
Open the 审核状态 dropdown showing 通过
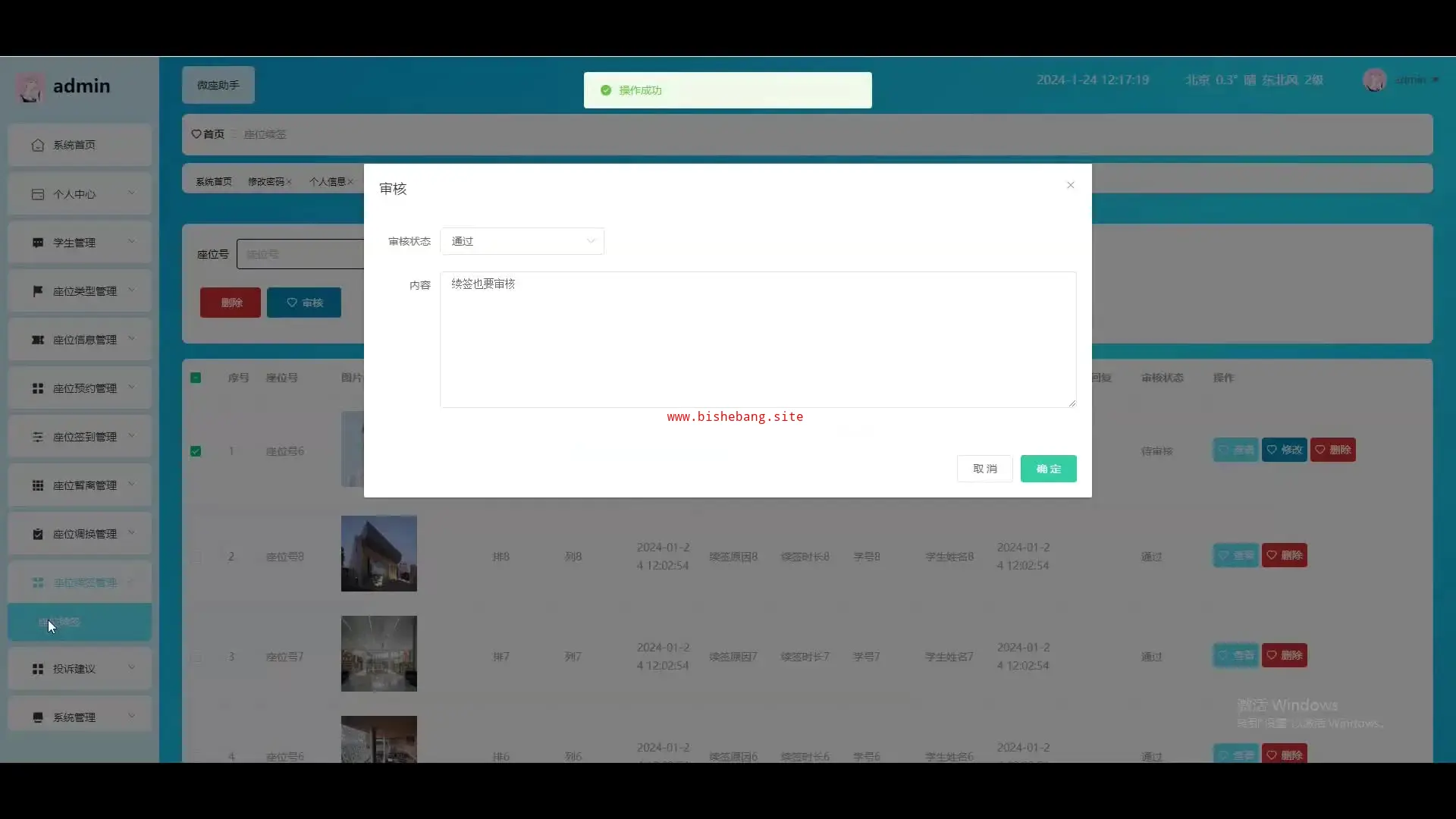pyautogui.click(x=522, y=241)
